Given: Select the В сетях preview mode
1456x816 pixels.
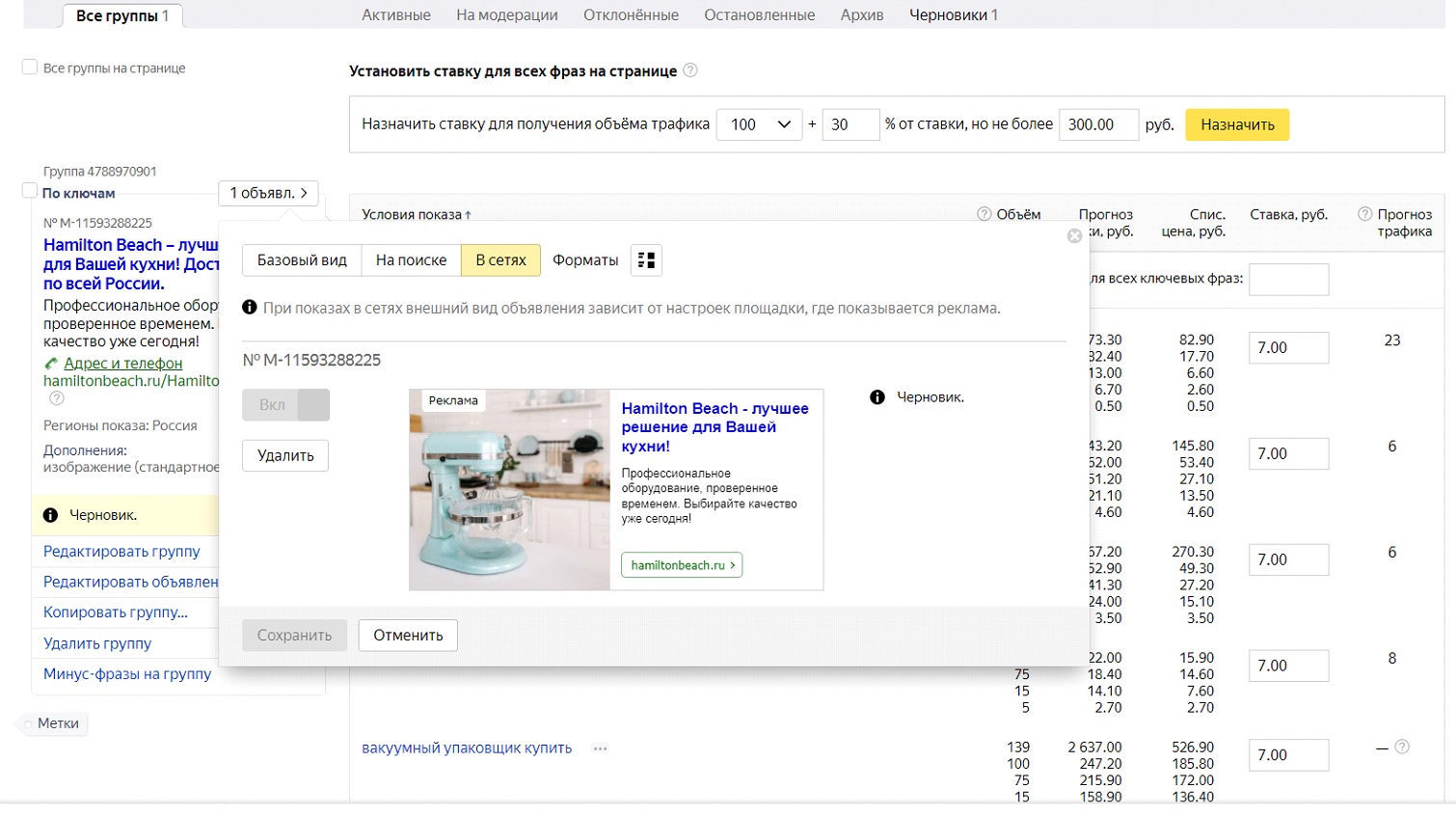Looking at the screenshot, I should pyautogui.click(x=501, y=260).
